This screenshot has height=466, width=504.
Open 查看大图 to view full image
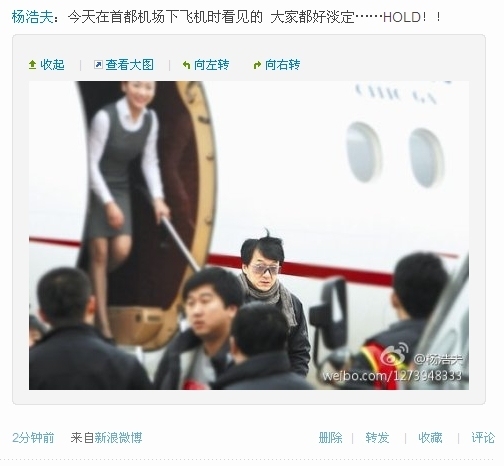tap(130, 65)
